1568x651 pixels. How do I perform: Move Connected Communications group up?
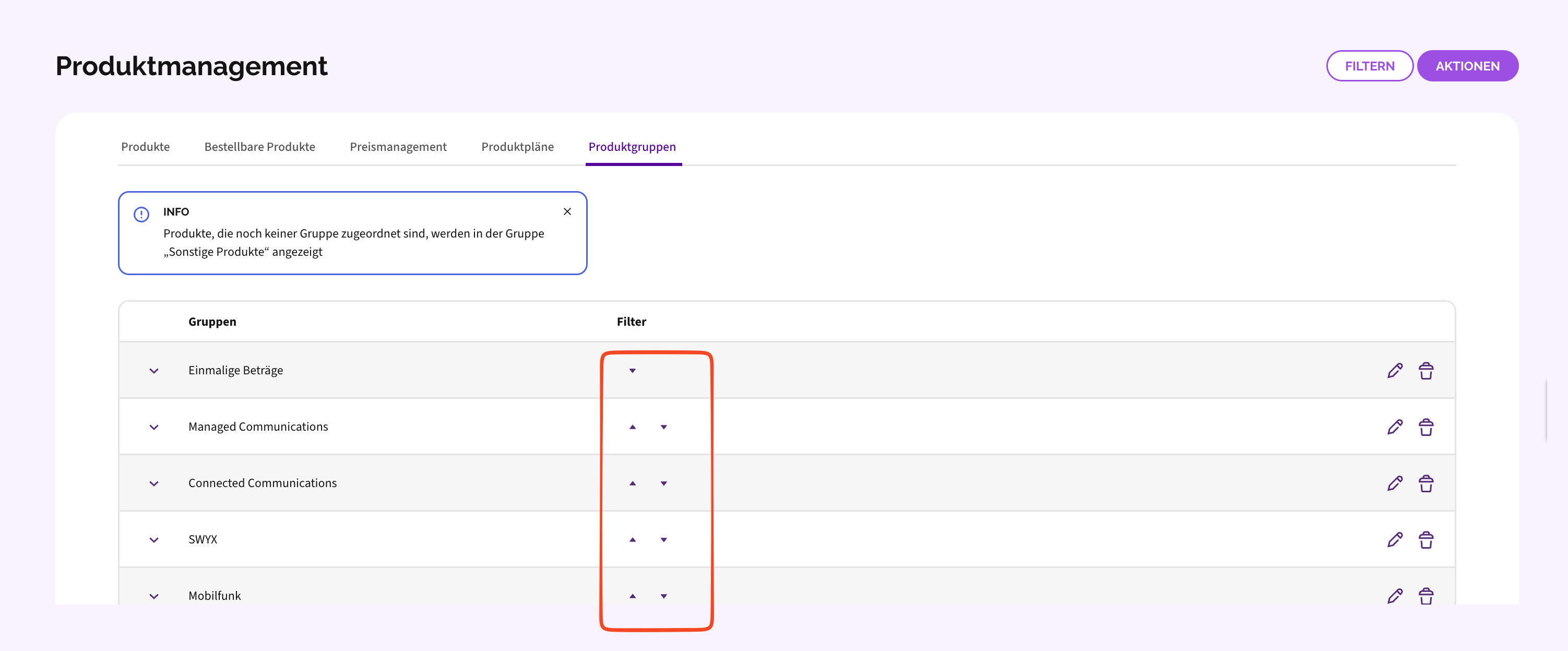tap(633, 483)
